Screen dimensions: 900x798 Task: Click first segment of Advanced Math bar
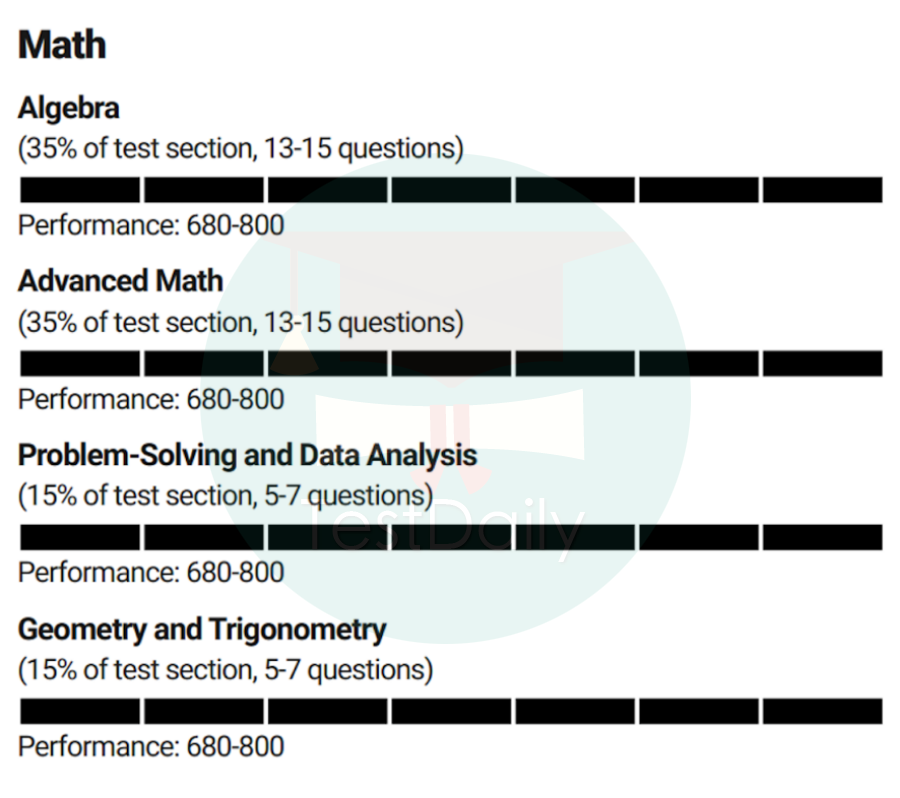80,363
